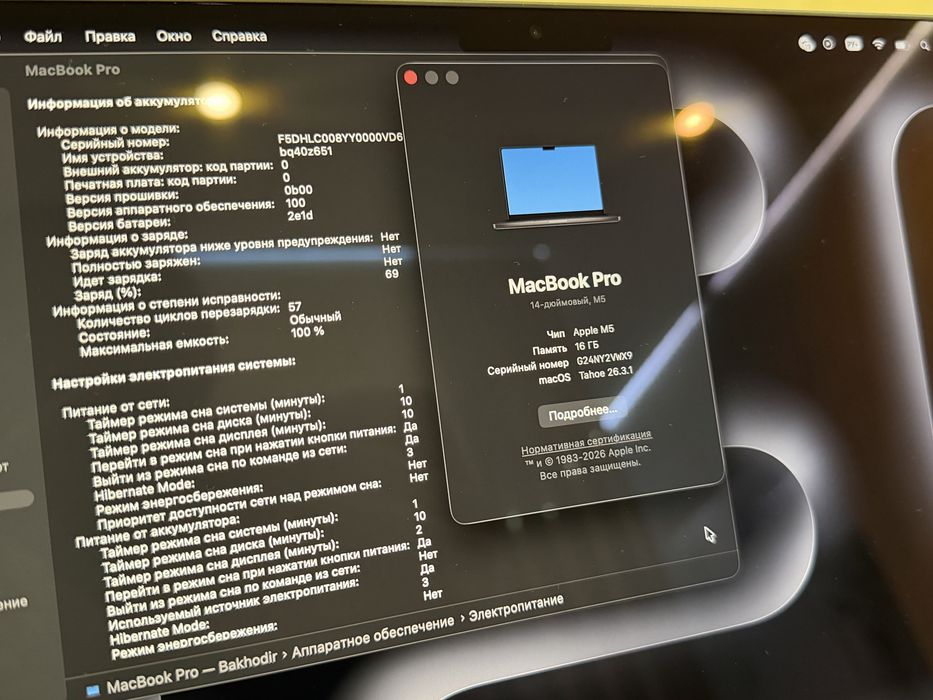Select macOS version Tahoe 26.3.1
The height and width of the screenshot is (700, 933).
606,373
